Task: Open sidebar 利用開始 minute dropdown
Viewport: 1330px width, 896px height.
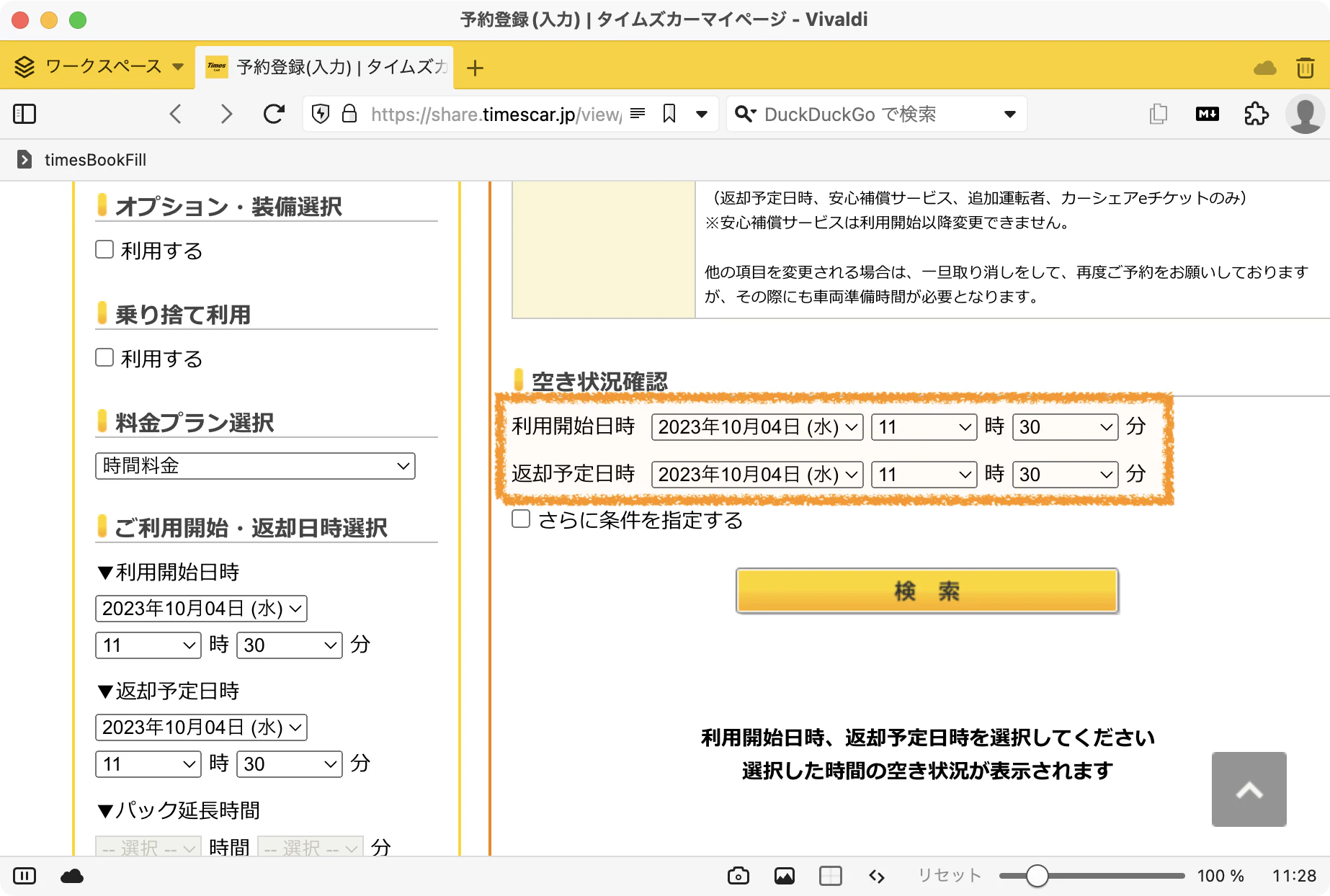Action: [x=289, y=645]
